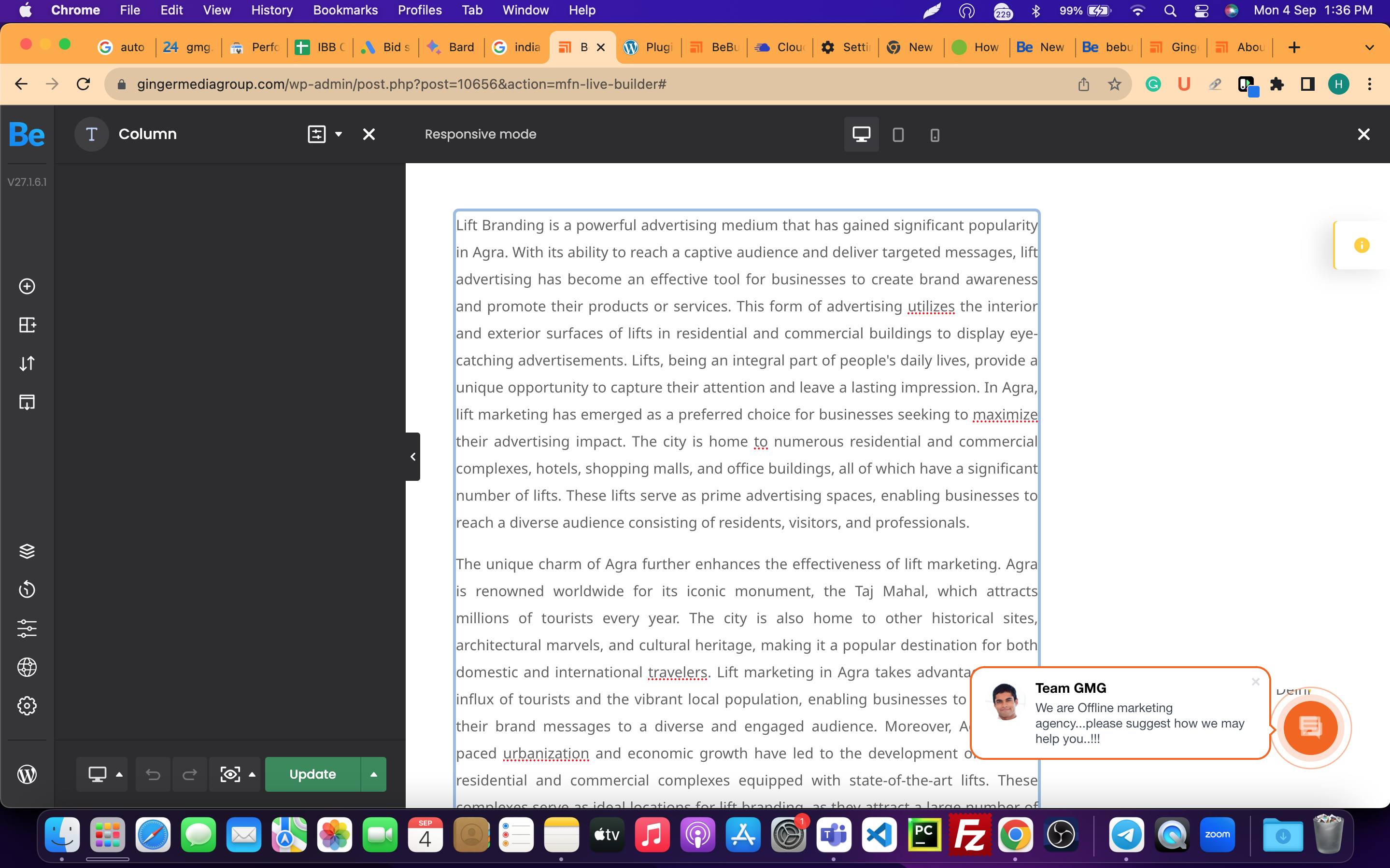Click the green Update button
This screenshot has width=1390, height=868.
(313, 774)
